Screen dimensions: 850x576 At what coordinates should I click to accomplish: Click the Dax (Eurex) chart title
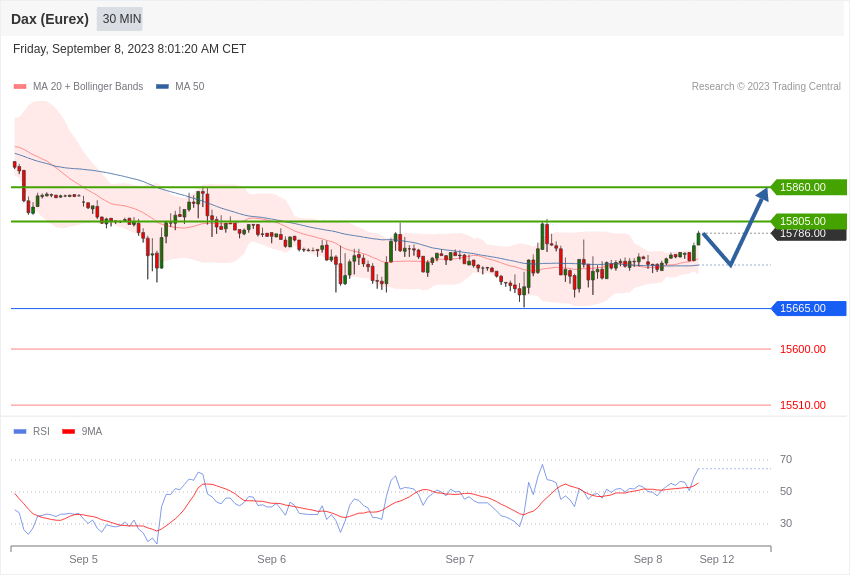click(x=50, y=19)
